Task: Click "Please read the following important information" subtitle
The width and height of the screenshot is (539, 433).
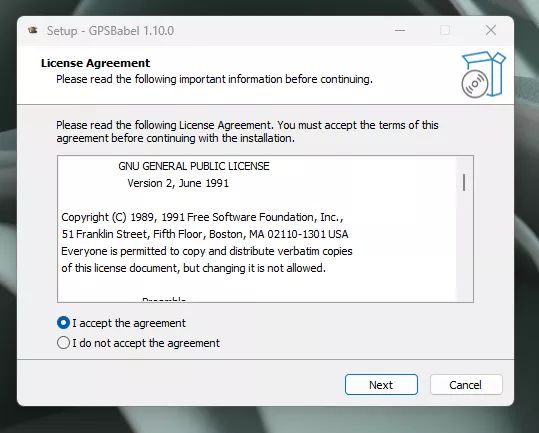Action: pyautogui.click(x=214, y=79)
